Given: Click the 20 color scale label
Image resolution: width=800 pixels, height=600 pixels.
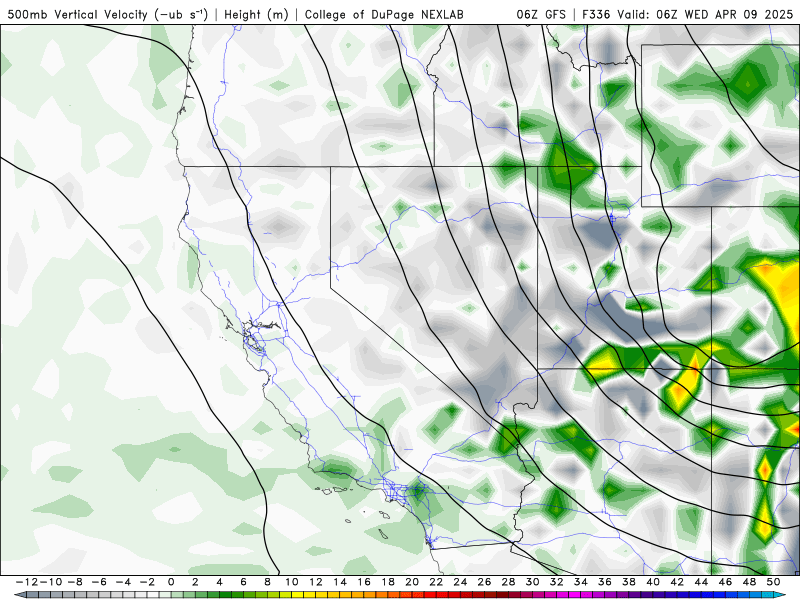Looking at the screenshot, I should point(412,582).
